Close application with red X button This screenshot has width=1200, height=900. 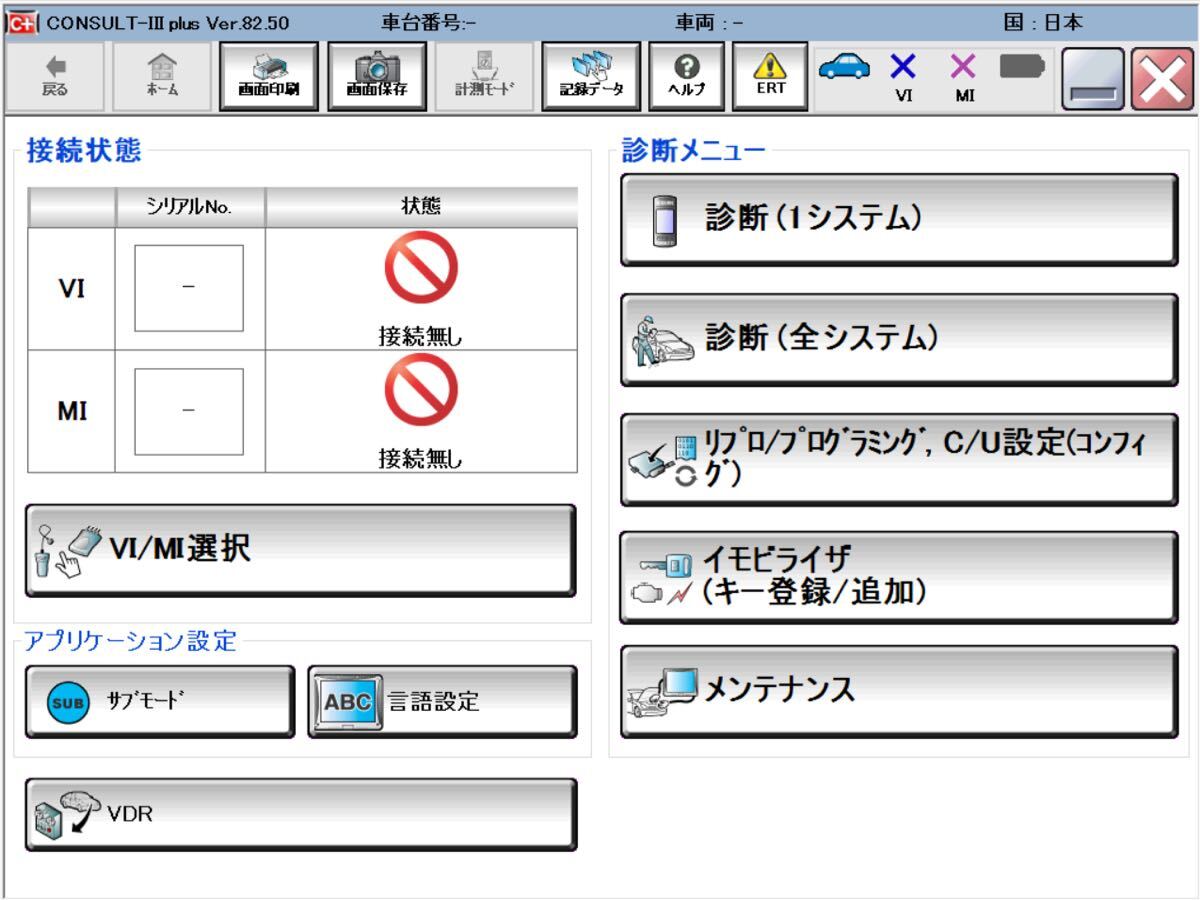(x=1162, y=78)
